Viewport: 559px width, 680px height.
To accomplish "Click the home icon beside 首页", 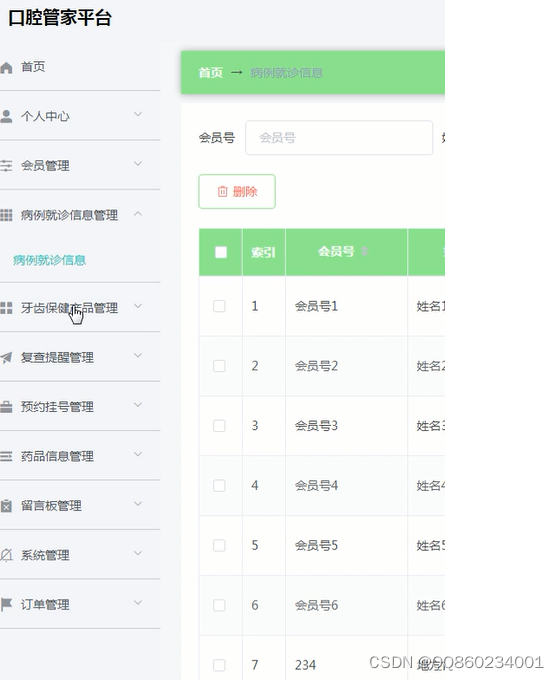I will coord(6,68).
